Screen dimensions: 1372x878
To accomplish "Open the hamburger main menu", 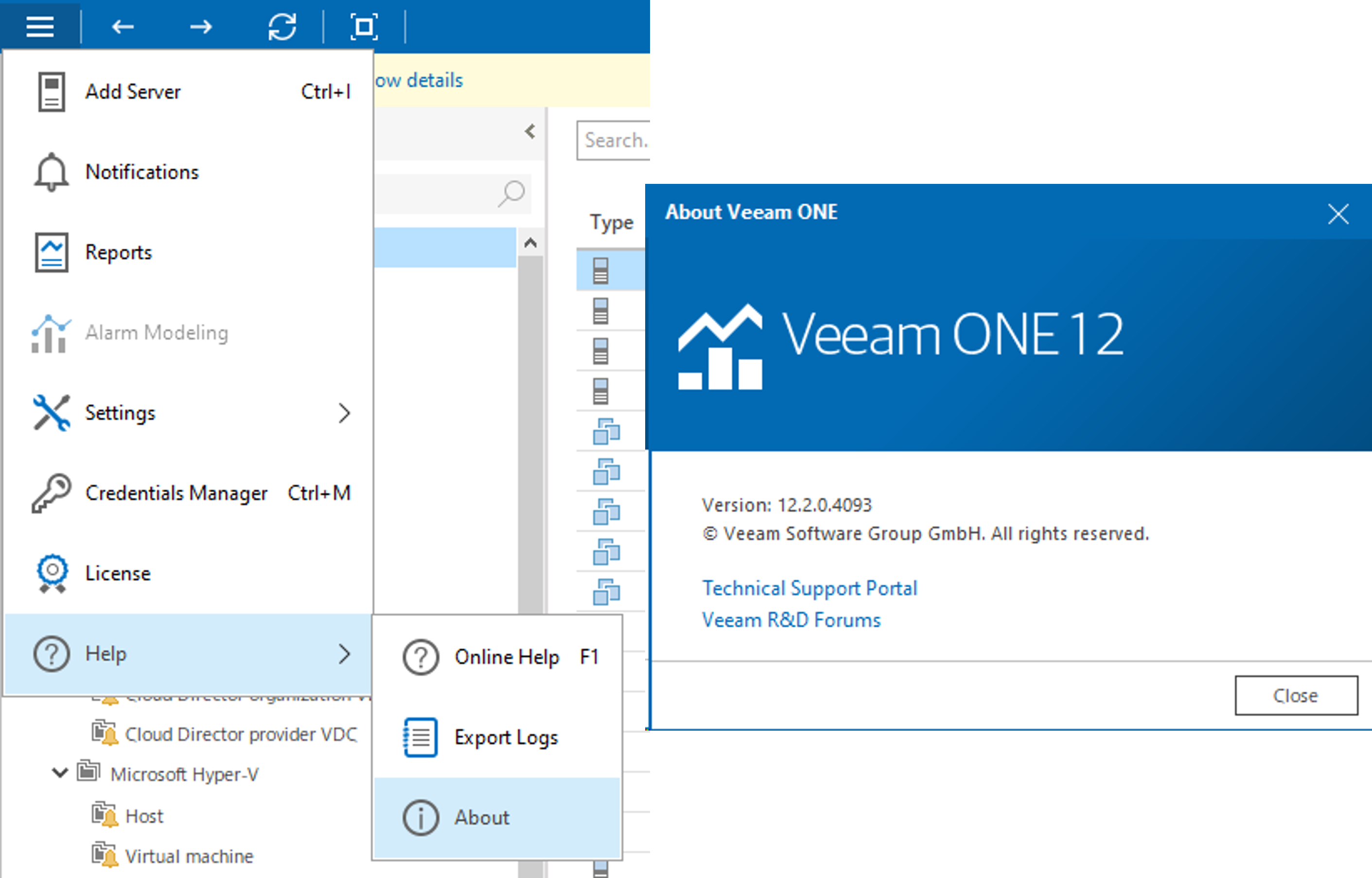I will 40,26.
